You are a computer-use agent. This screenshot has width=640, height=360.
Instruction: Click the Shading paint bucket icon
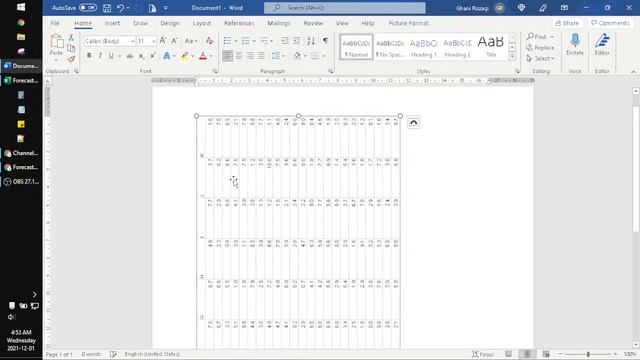pyautogui.click(x=297, y=56)
